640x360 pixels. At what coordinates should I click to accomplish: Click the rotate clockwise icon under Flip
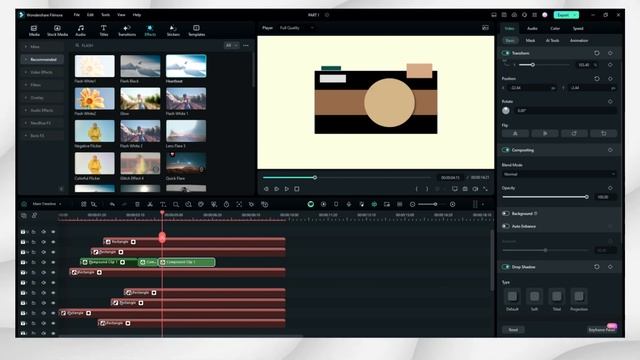click(x=574, y=133)
